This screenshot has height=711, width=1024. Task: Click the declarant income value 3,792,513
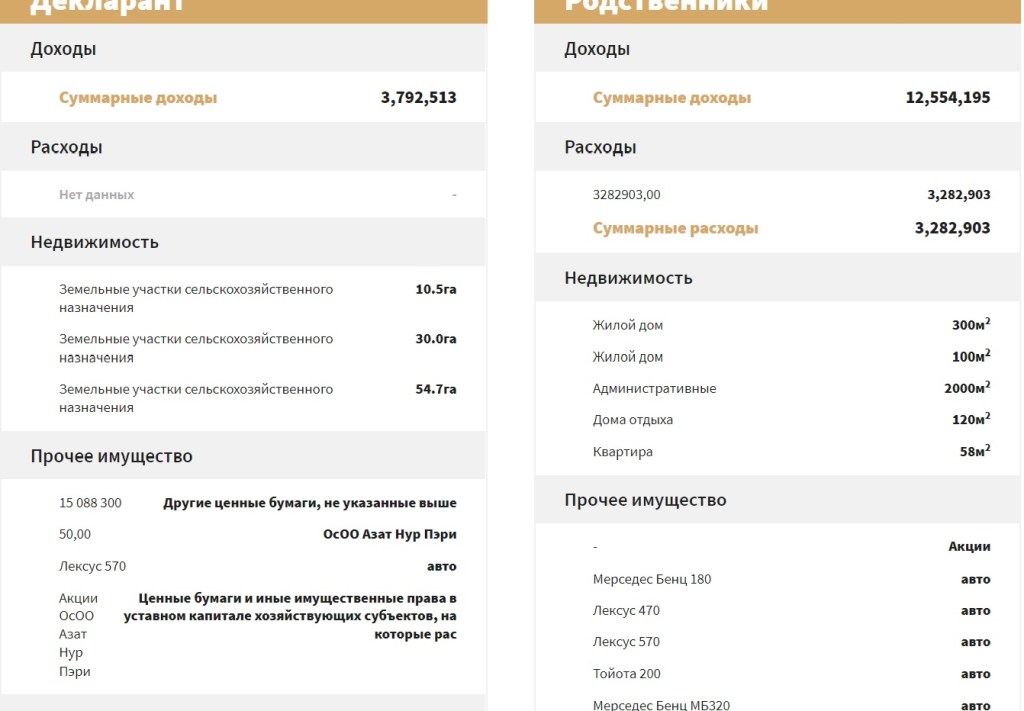click(x=418, y=98)
